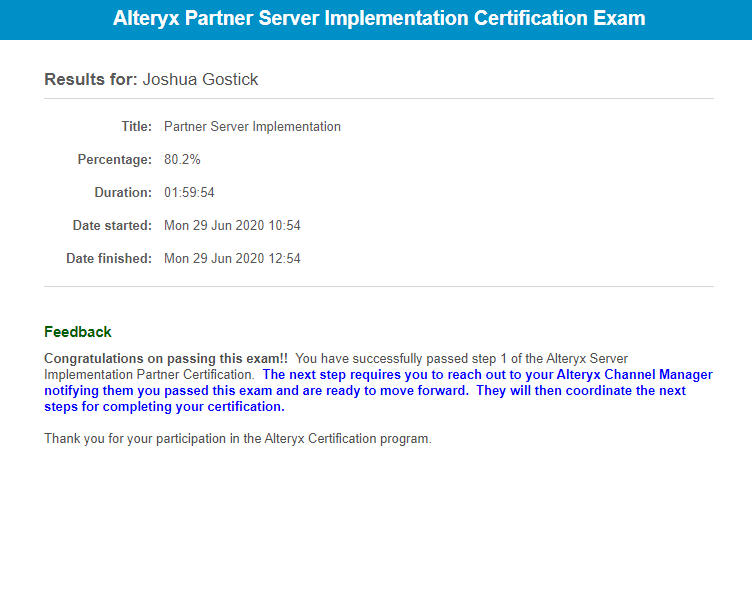752x589 pixels.
Task: Click the 'Date finished:' label
Action: [x=109, y=259]
